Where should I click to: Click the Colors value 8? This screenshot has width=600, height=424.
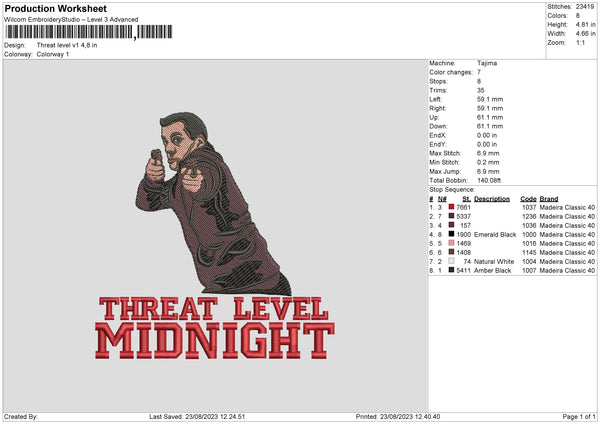(x=578, y=16)
